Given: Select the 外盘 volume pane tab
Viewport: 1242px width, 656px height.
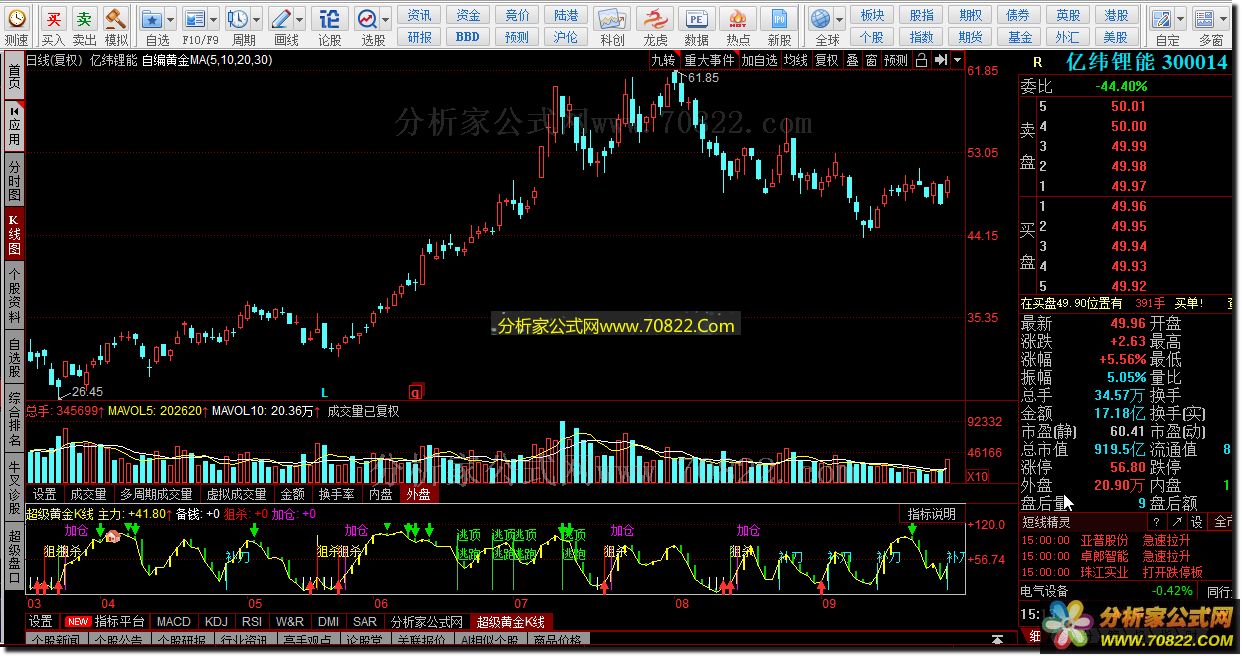Looking at the screenshot, I should pyautogui.click(x=417, y=494).
